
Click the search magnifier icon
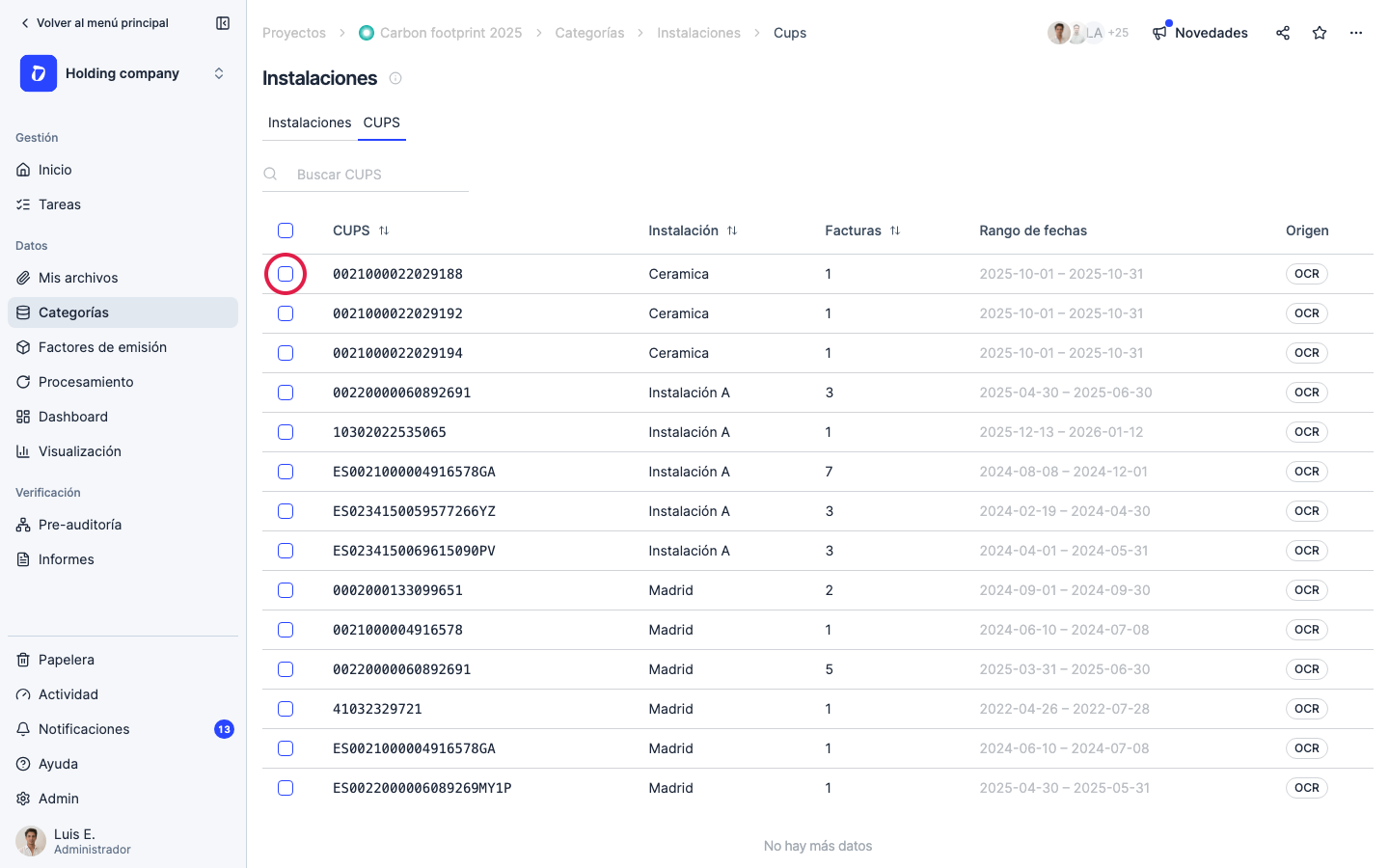point(270,175)
